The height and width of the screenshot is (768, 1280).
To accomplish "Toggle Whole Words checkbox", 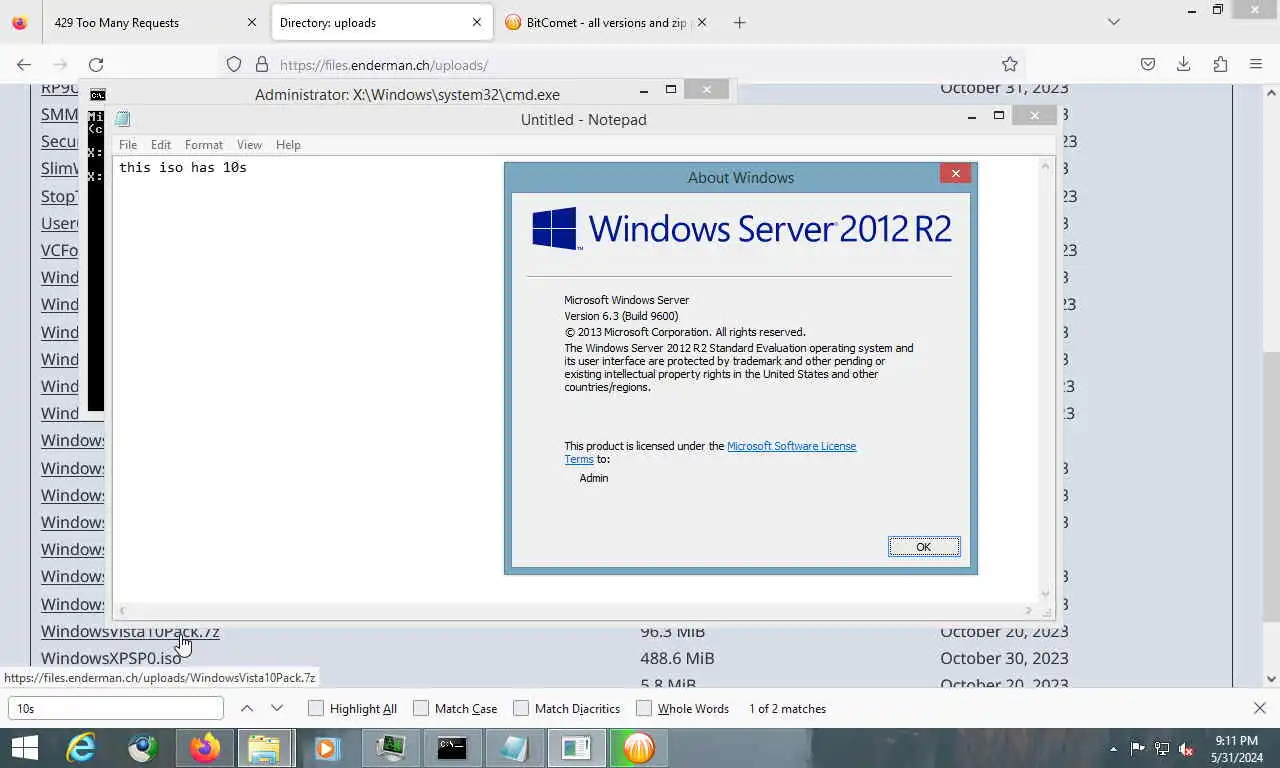I will point(644,708).
